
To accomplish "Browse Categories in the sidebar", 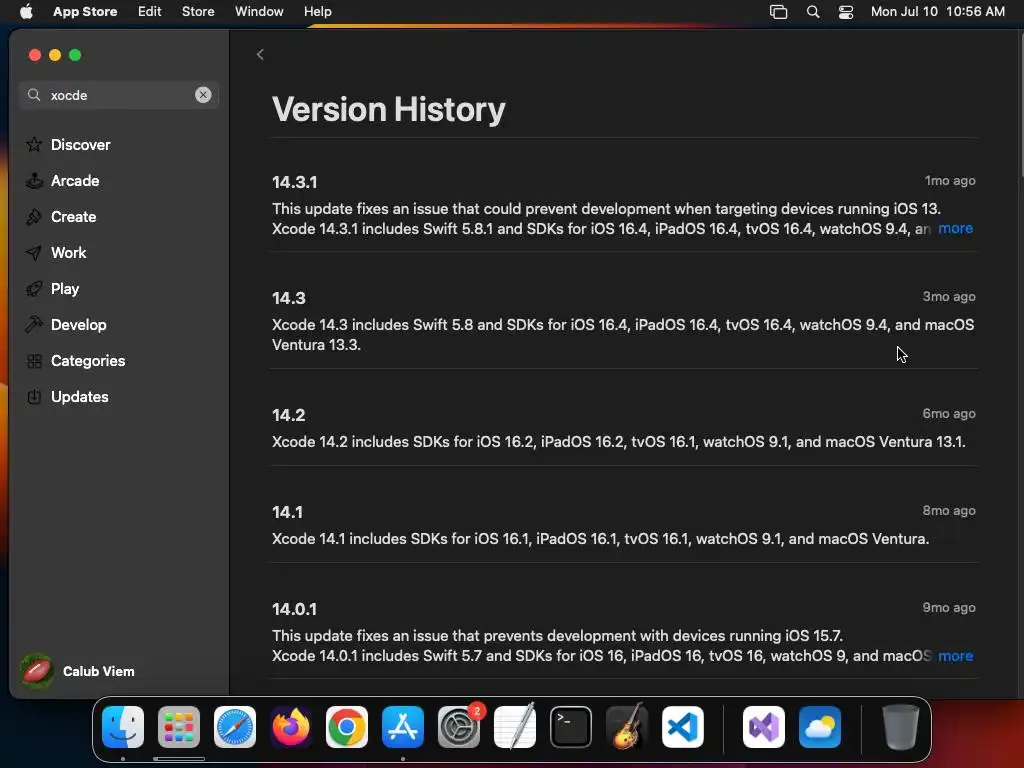I will pos(88,360).
